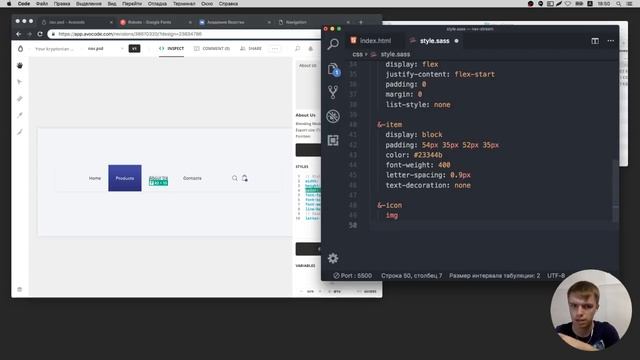Select the INSPECT mode tab
640x360 pixels.
tap(171, 49)
